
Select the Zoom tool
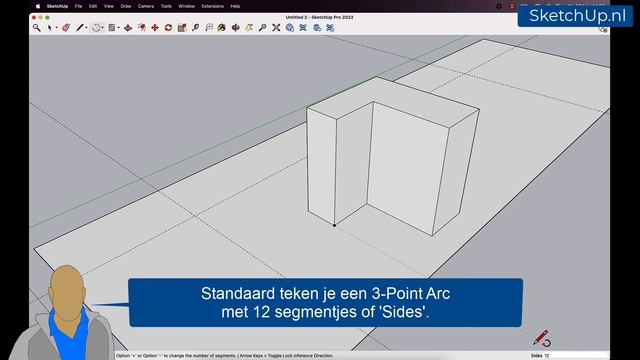tap(262, 28)
